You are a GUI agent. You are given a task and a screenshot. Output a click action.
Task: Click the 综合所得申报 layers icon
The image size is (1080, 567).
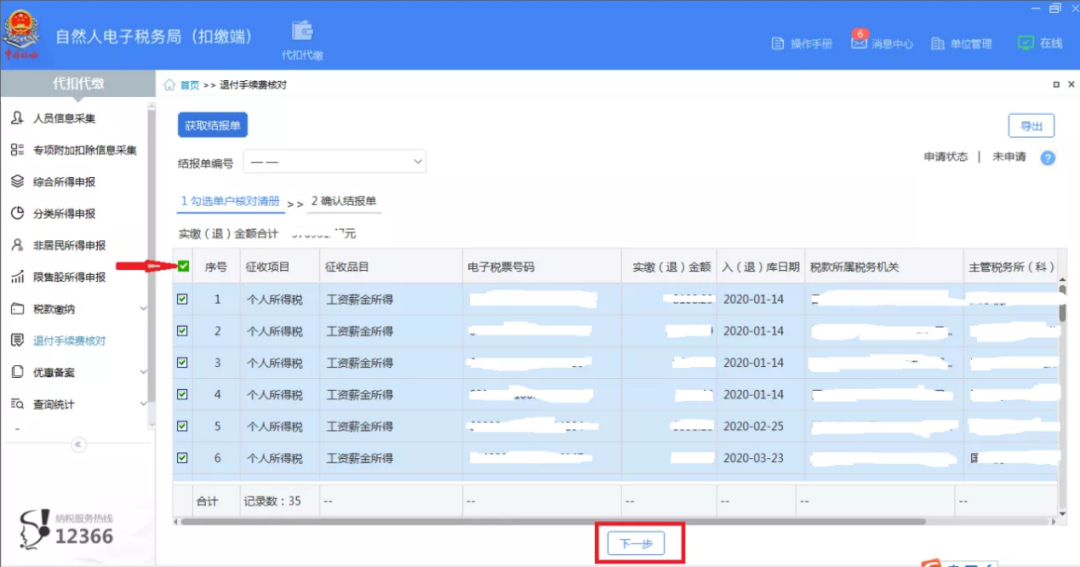[x=17, y=181]
